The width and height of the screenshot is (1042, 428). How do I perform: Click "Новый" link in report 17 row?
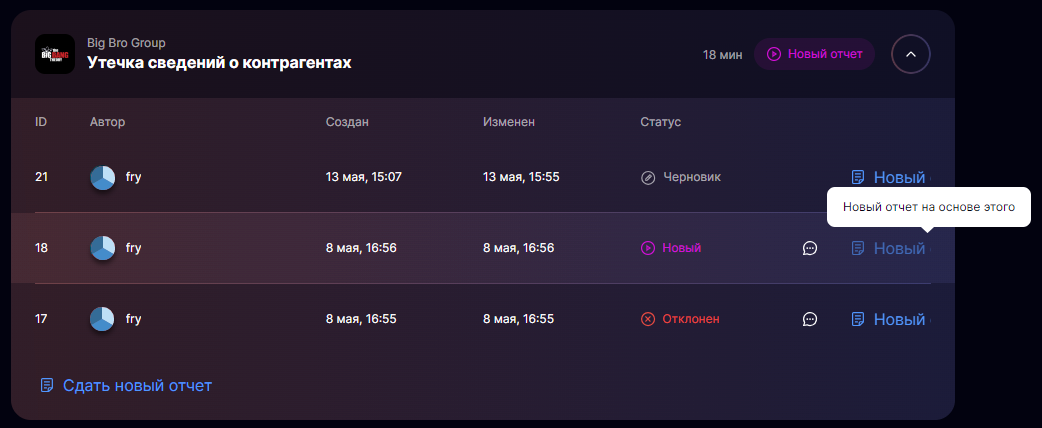899,319
